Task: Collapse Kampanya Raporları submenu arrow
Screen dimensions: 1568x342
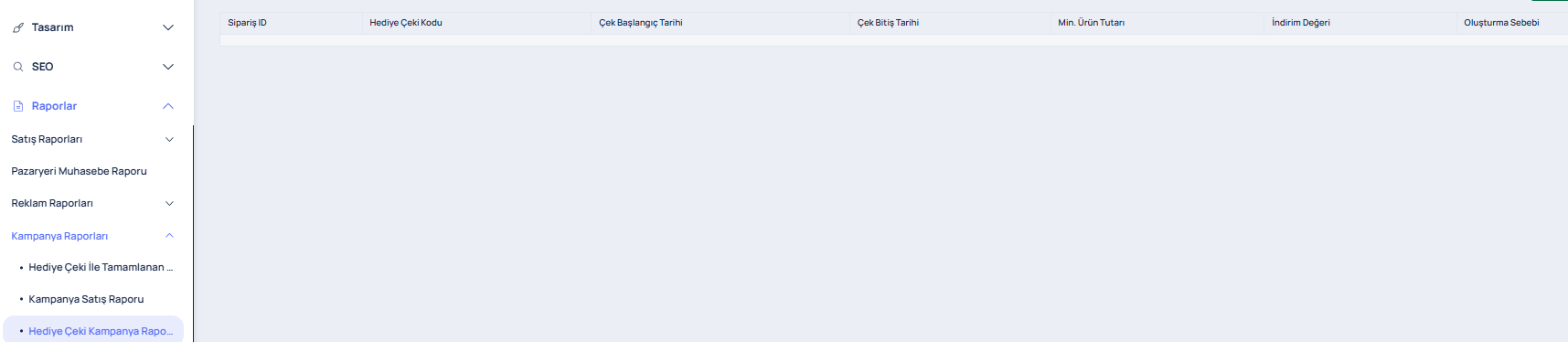Action: (169, 236)
